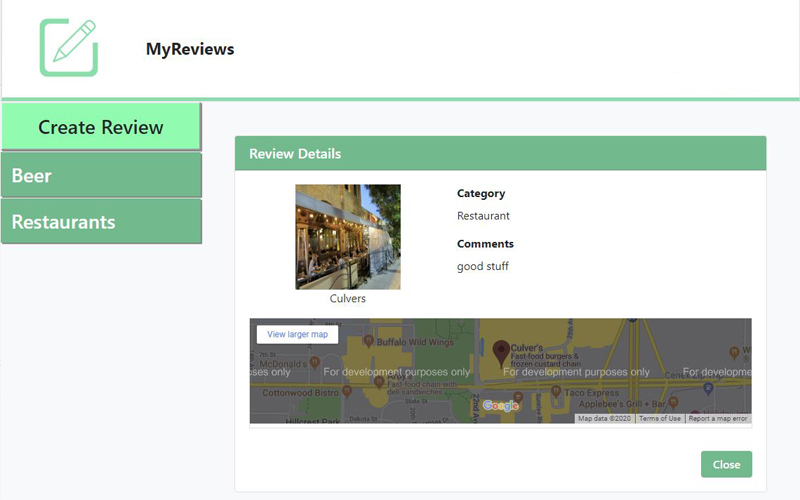Click the Google logo on the map

(500, 406)
